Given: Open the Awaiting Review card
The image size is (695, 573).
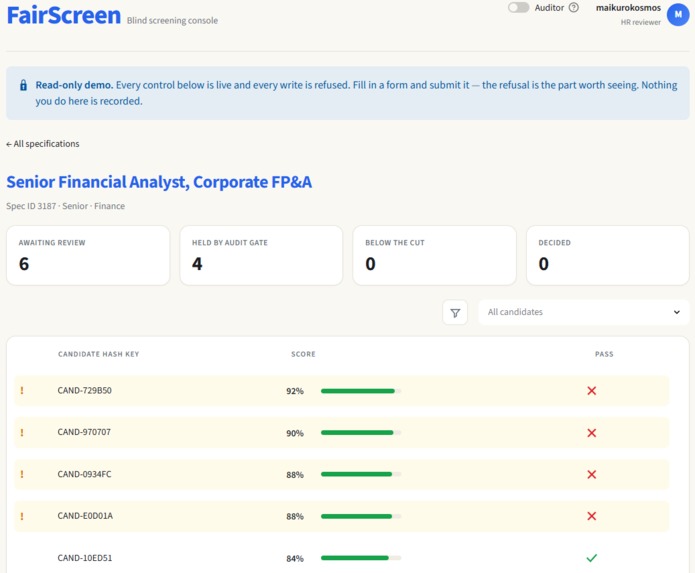Looking at the screenshot, I should (x=88, y=255).
